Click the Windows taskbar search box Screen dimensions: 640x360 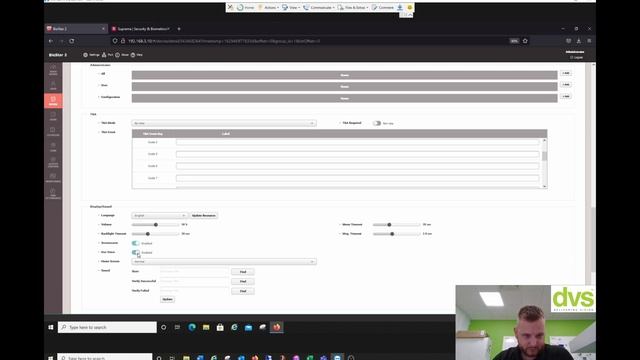[x=107, y=327]
